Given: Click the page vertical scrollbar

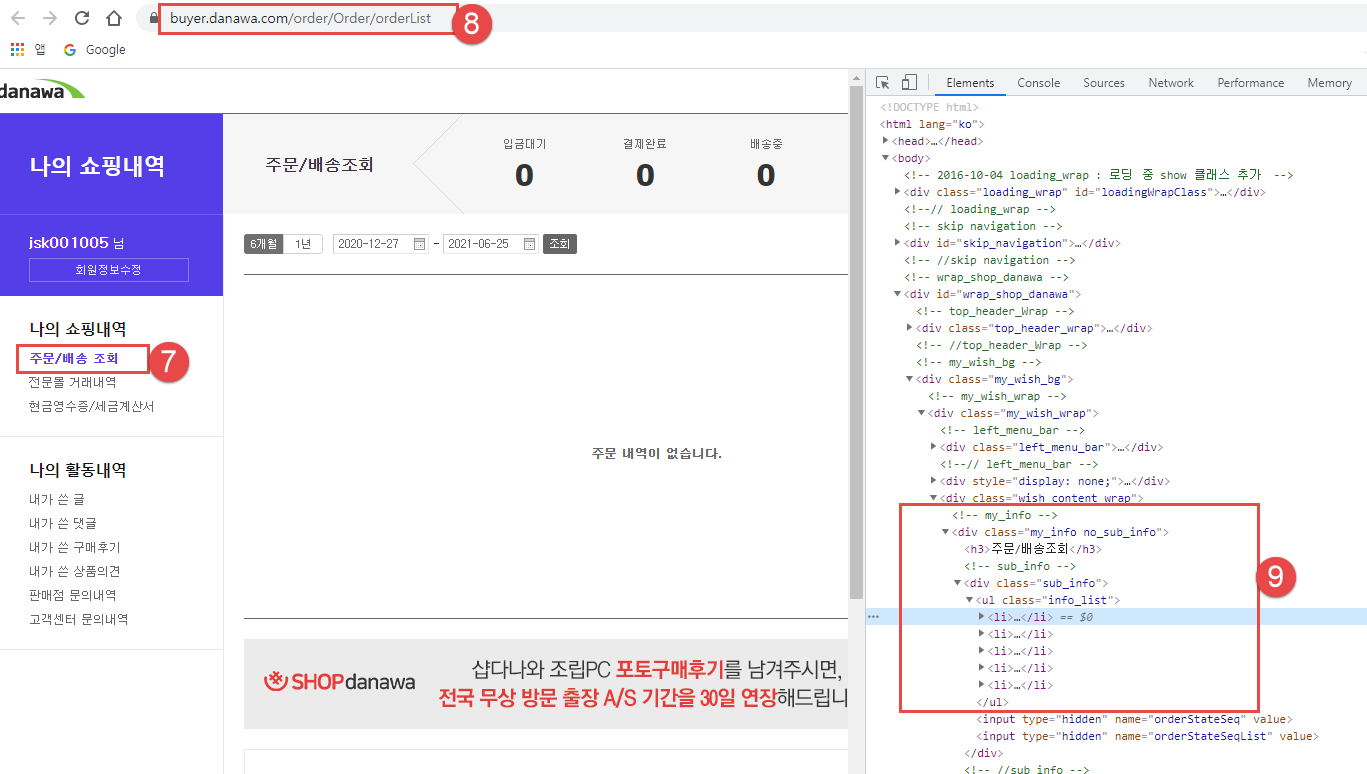Looking at the screenshot, I should (x=856, y=341).
